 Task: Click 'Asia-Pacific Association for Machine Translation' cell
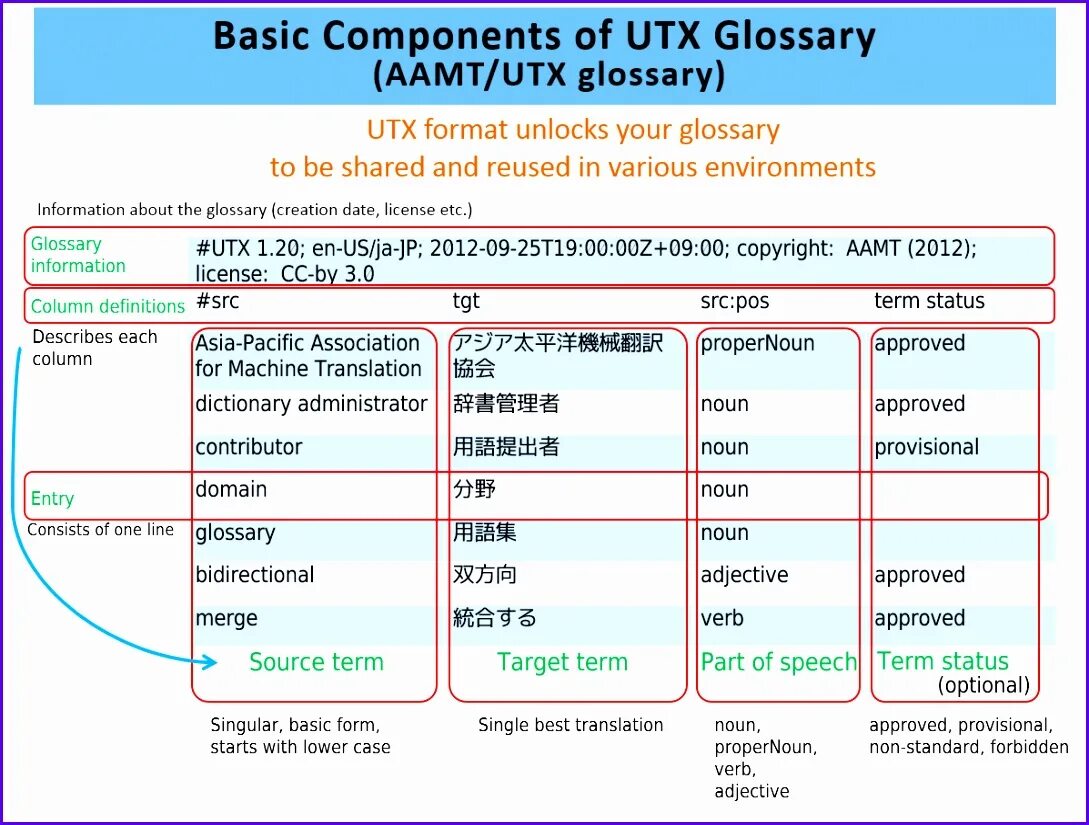tap(308, 356)
